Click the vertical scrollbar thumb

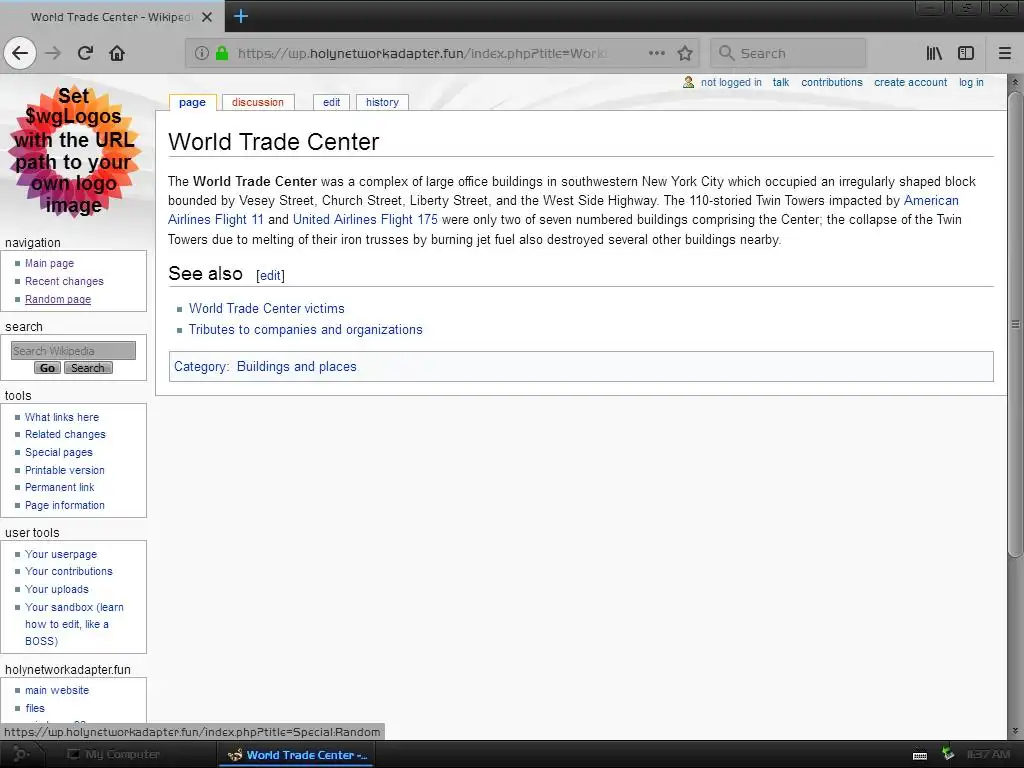click(1014, 324)
